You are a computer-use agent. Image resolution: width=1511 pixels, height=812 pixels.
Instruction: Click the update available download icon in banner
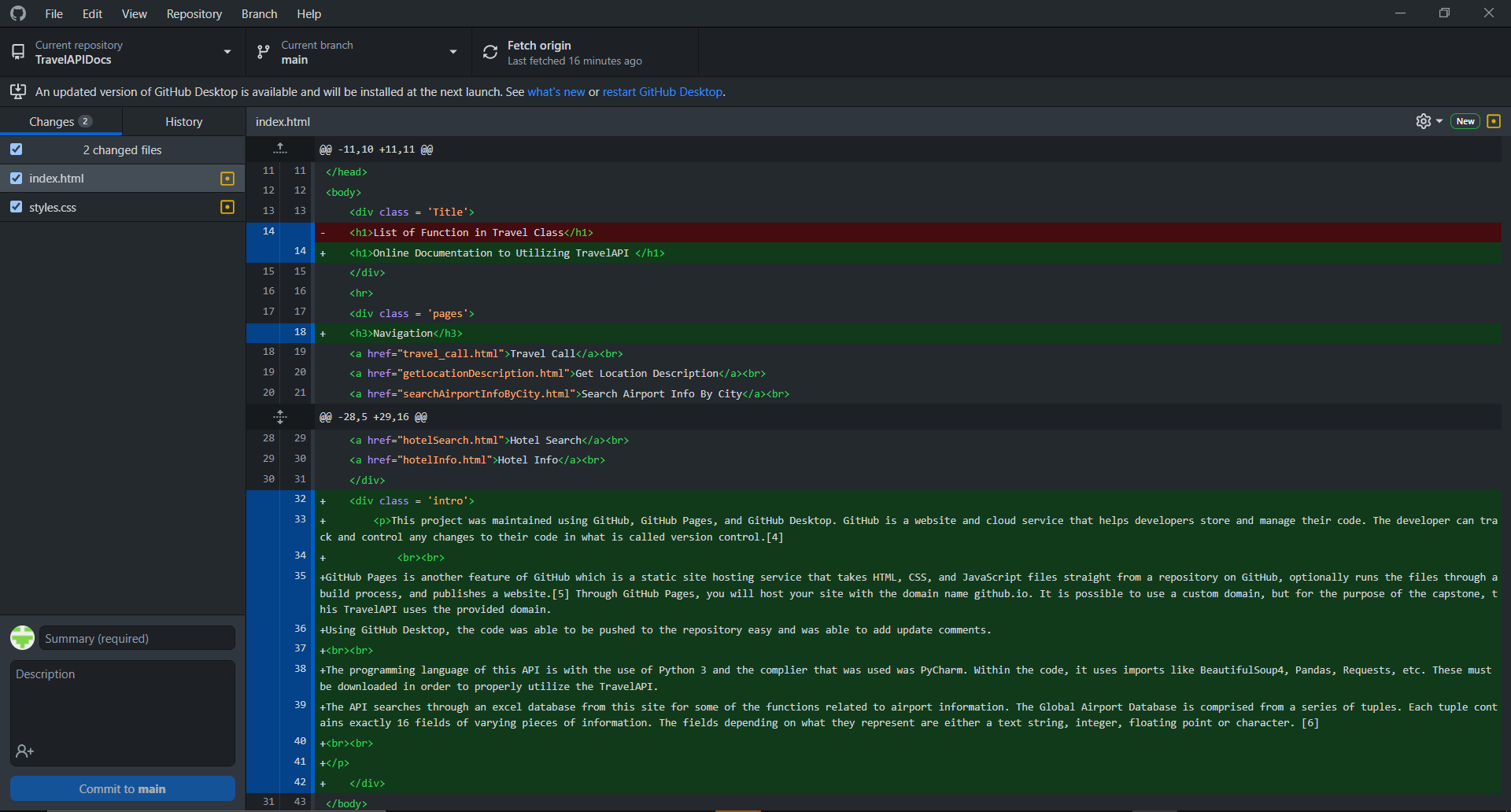click(x=17, y=91)
